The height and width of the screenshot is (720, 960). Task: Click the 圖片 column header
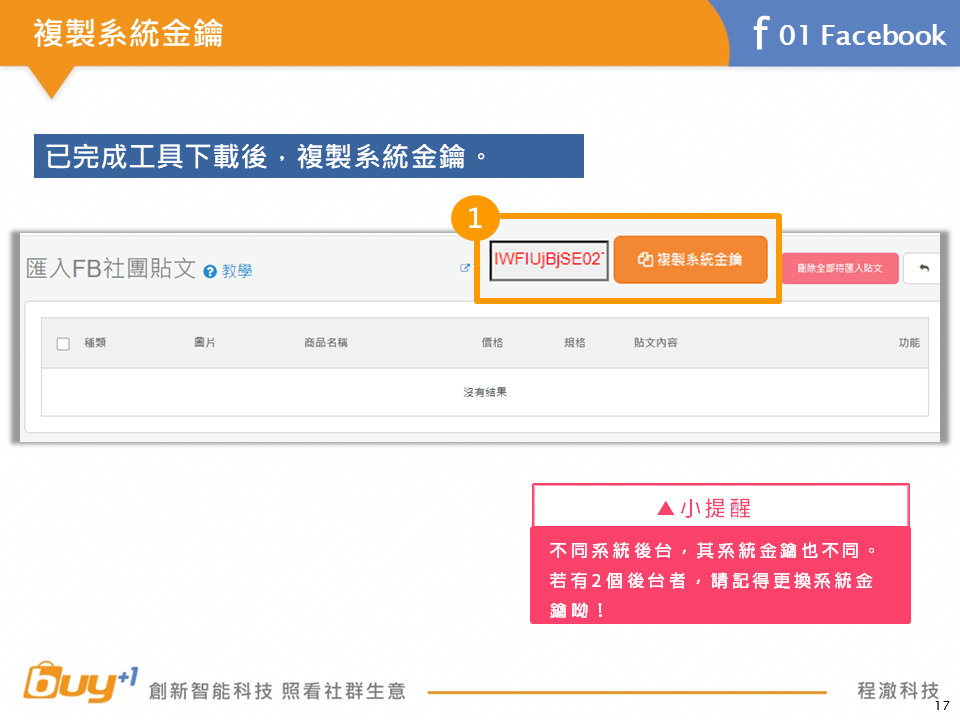204,343
